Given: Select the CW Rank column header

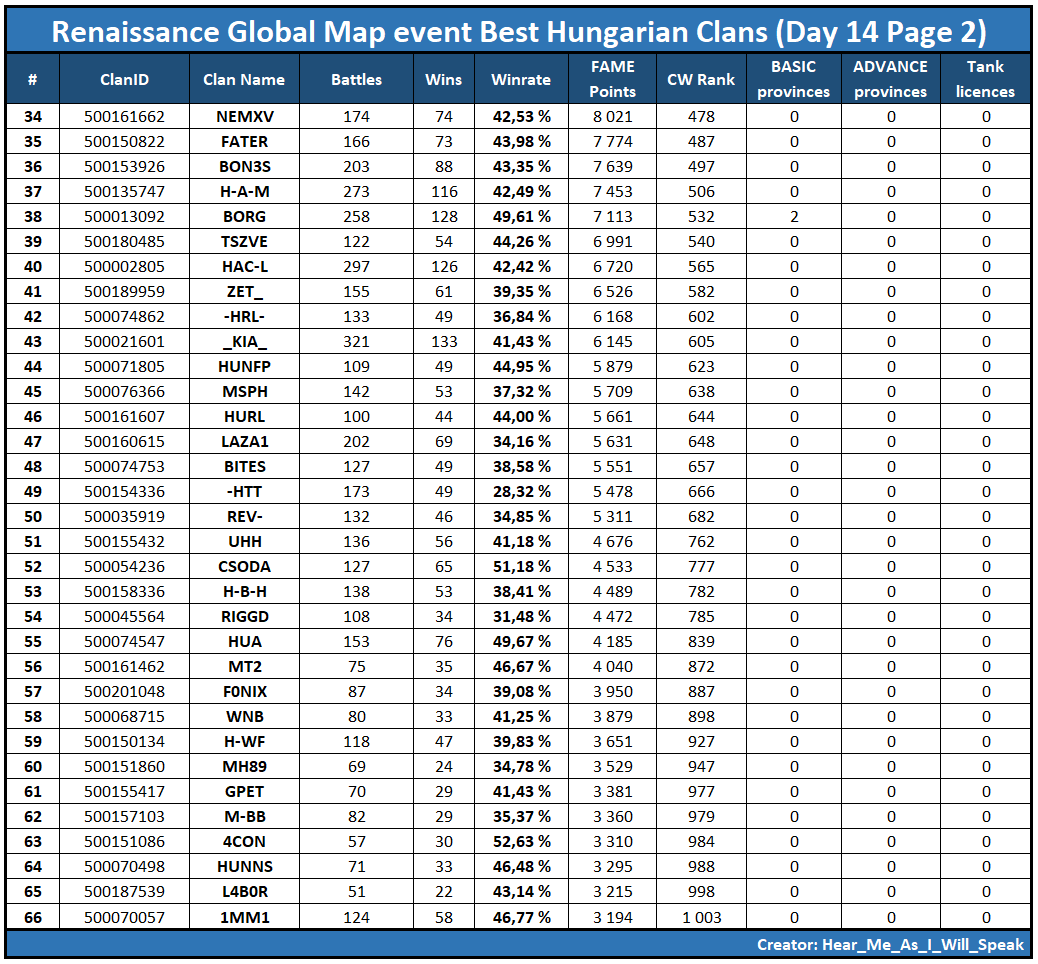Looking at the screenshot, I should (x=701, y=79).
